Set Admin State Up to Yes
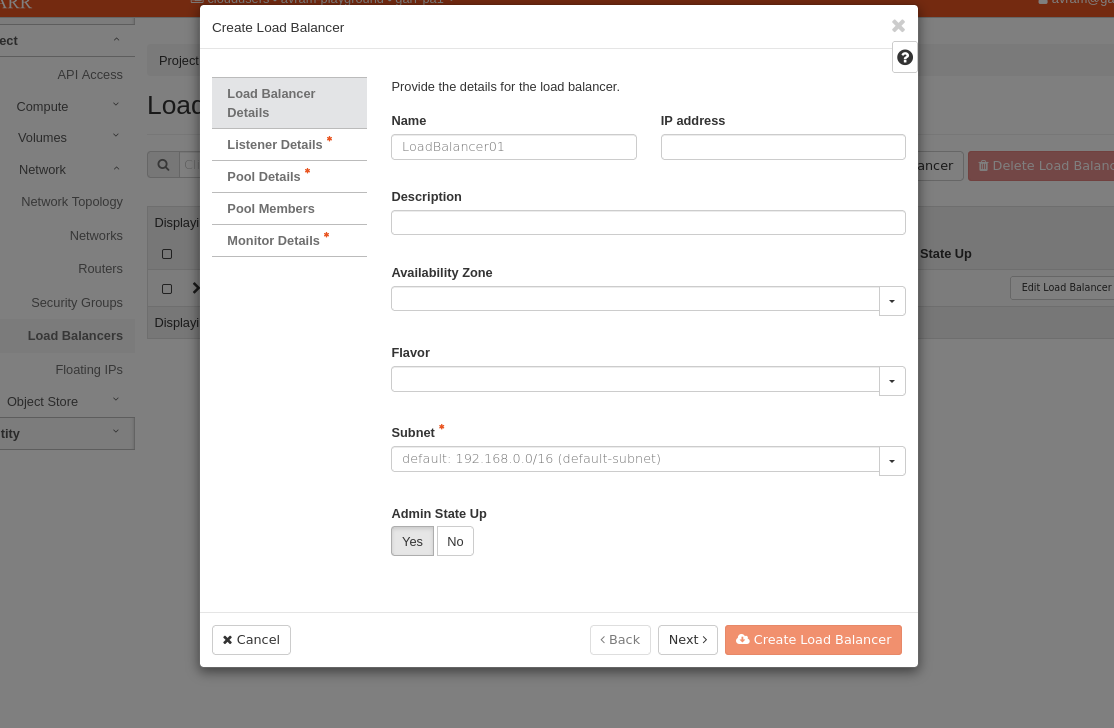The height and width of the screenshot is (728, 1114). pyautogui.click(x=412, y=541)
